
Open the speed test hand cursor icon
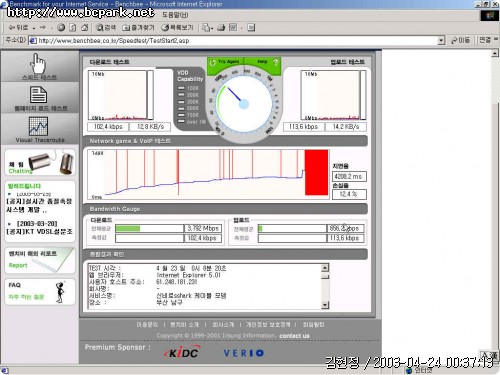[x=38, y=64]
